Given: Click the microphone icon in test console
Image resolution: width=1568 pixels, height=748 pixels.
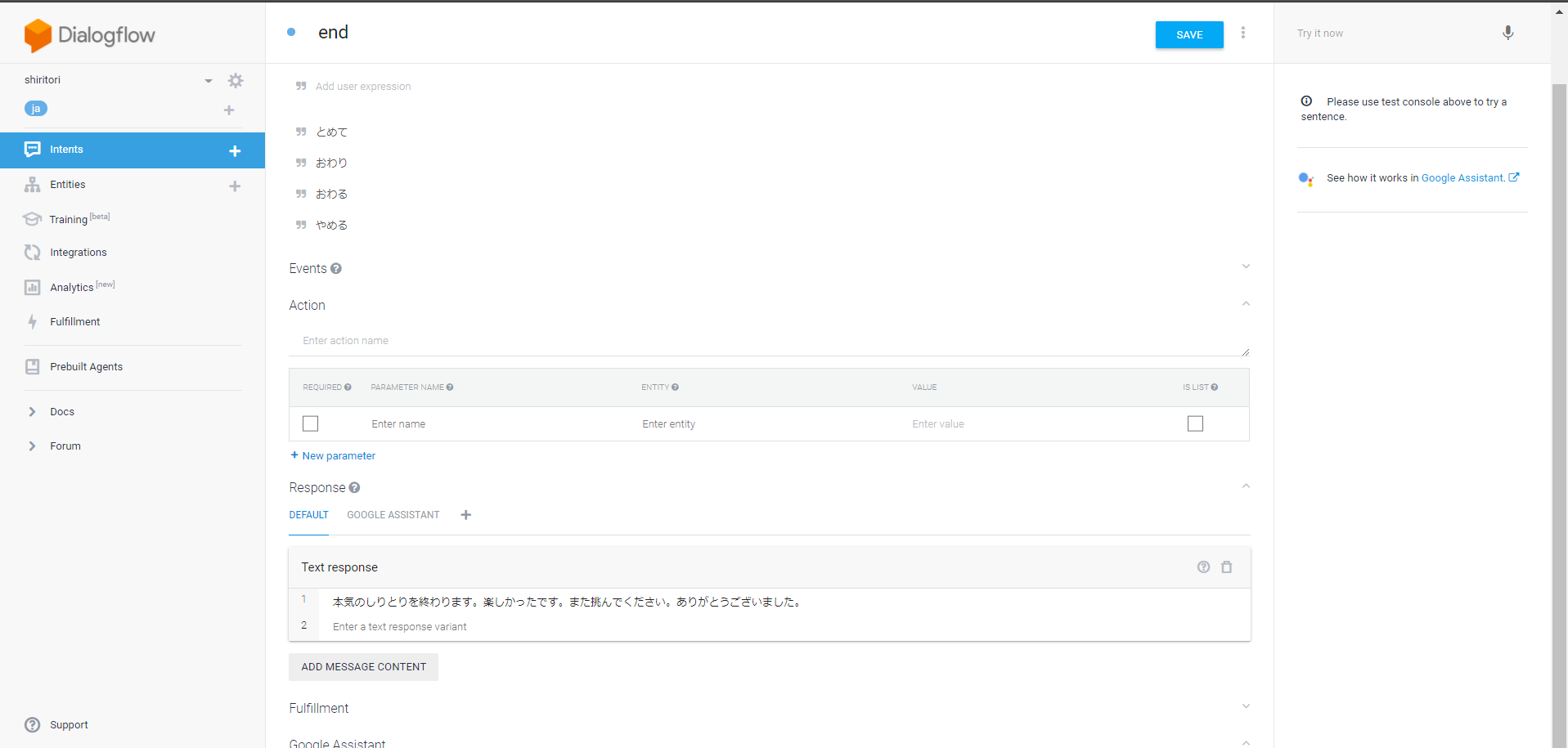Looking at the screenshot, I should pyautogui.click(x=1507, y=33).
